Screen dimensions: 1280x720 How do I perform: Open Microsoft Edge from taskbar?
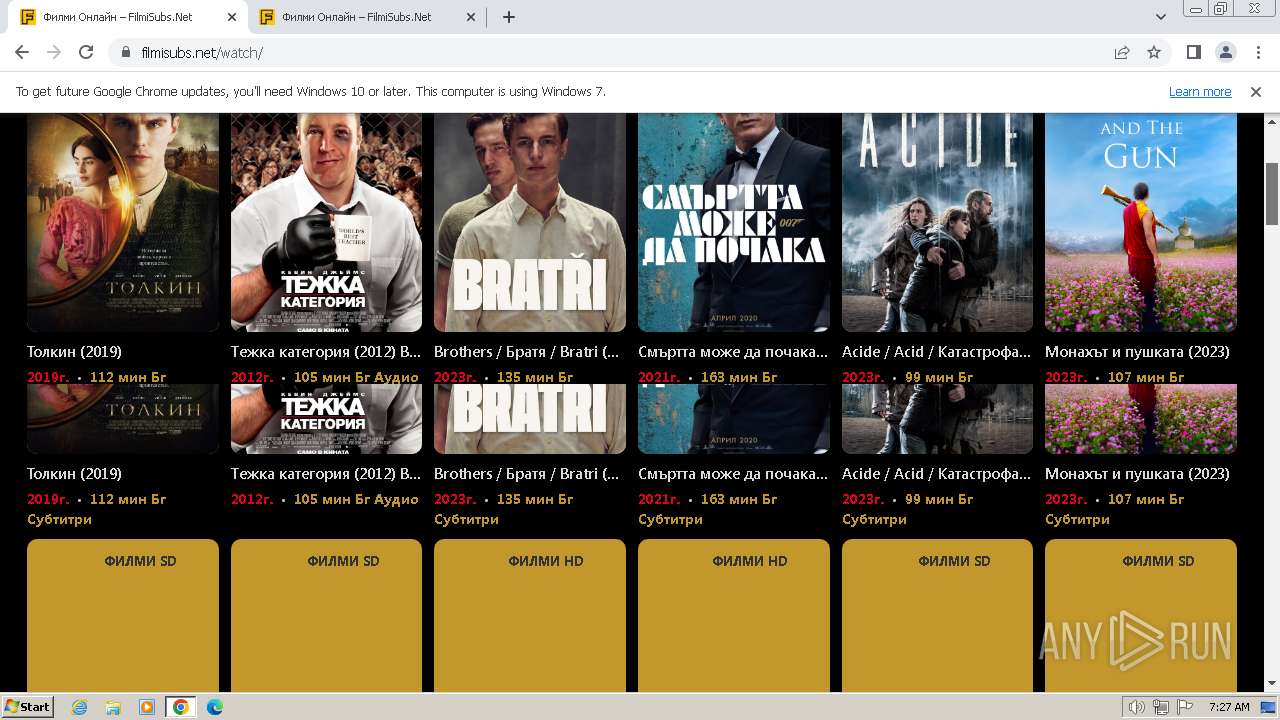pyautogui.click(x=215, y=707)
